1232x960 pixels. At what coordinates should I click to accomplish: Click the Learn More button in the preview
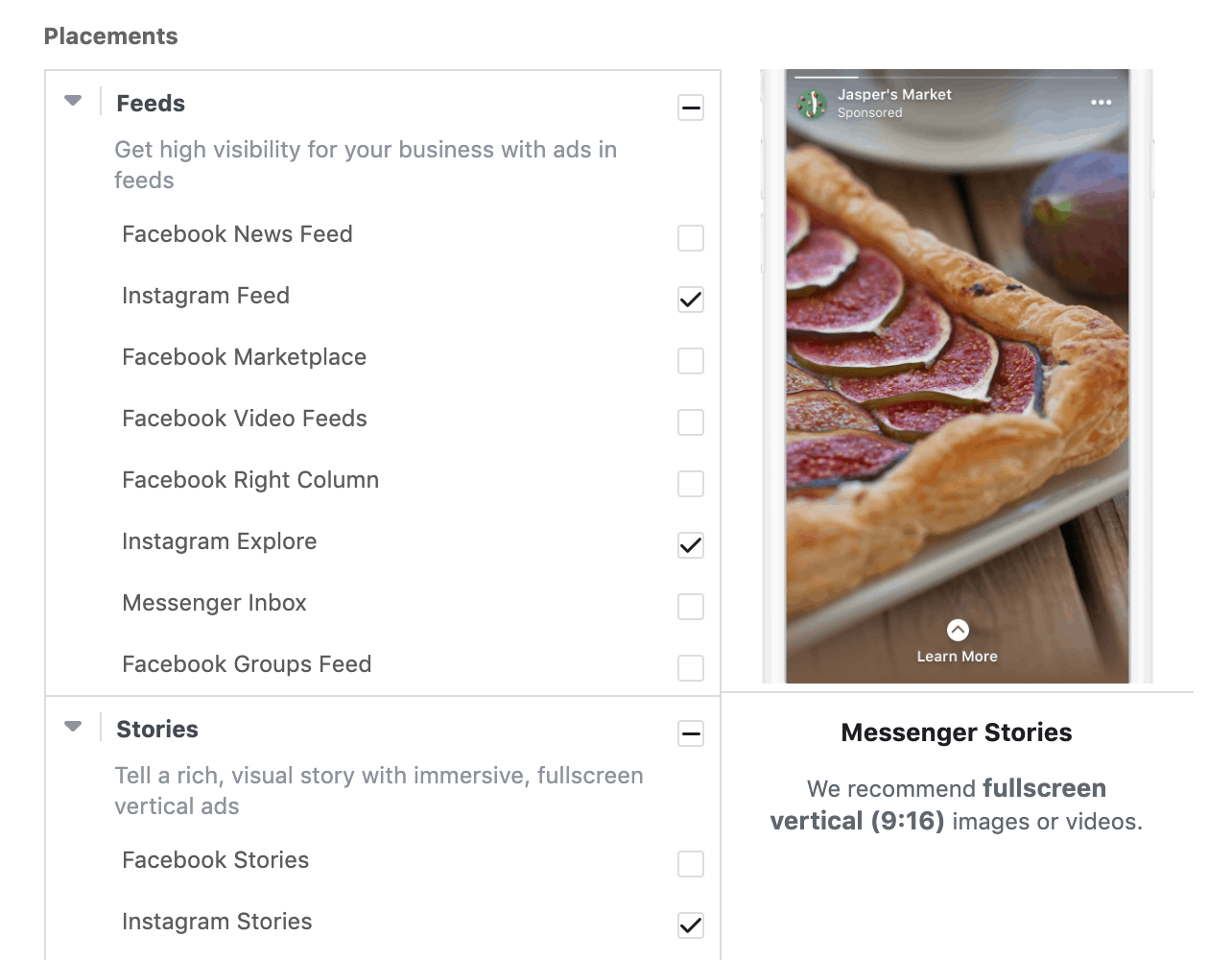(x=957, y=656)
